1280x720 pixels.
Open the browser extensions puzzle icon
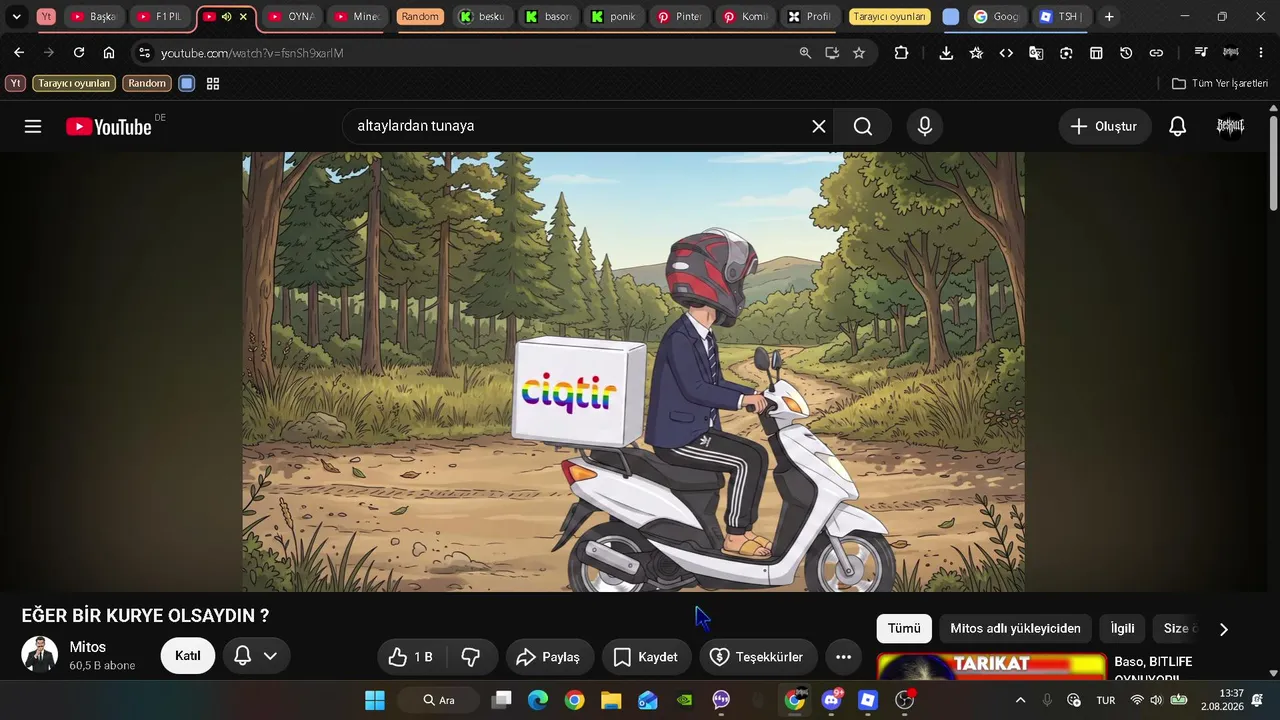point(901,53)
